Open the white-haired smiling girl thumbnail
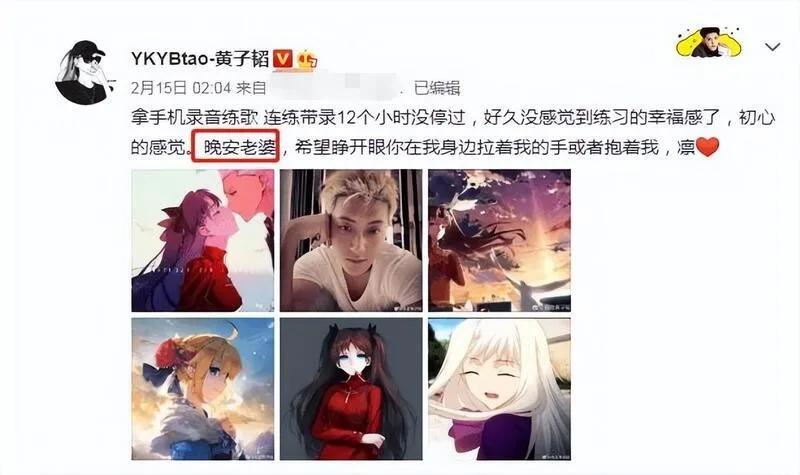The width and height of the screenshot is (800, 475). tap(499, 389)
